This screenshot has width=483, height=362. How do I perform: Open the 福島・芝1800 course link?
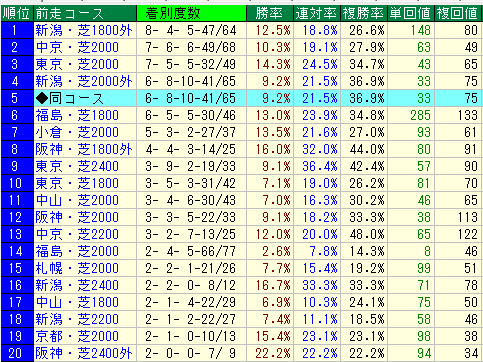tap(77, 116)
